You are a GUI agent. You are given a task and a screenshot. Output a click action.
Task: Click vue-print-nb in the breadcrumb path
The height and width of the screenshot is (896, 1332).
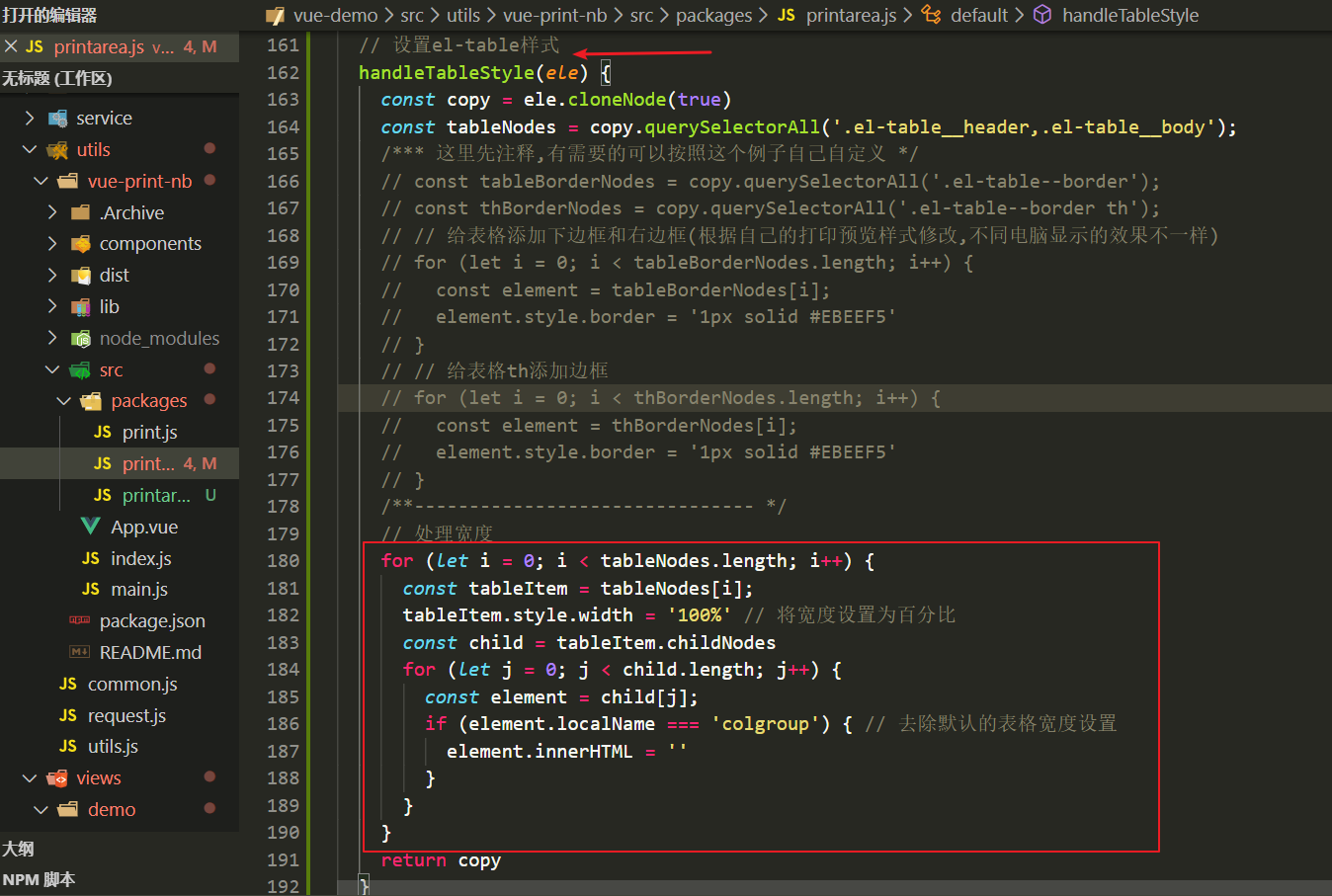(555, 15)
